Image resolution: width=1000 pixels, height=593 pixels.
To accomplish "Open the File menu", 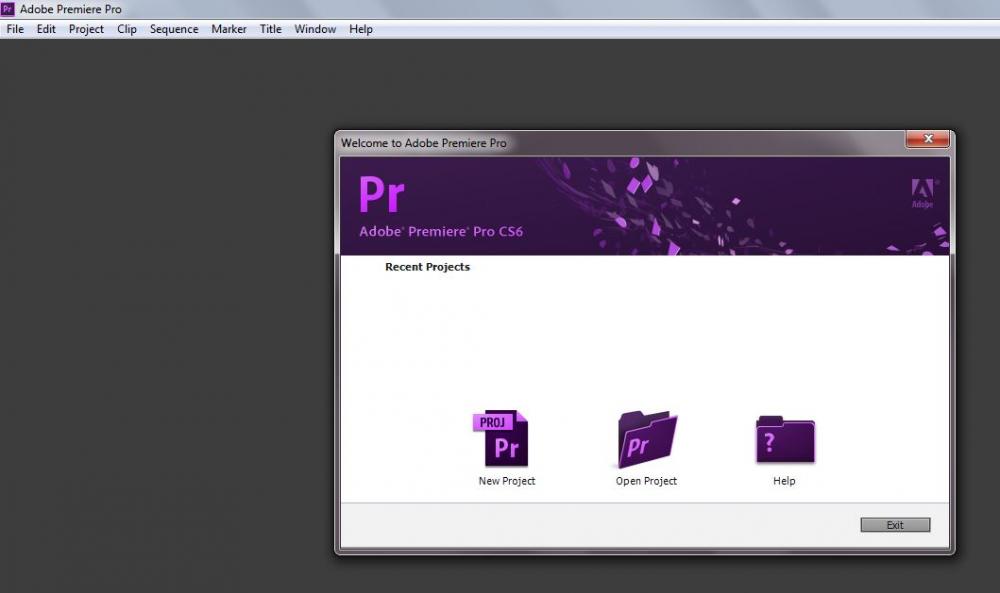I will [x=15, y=29].
